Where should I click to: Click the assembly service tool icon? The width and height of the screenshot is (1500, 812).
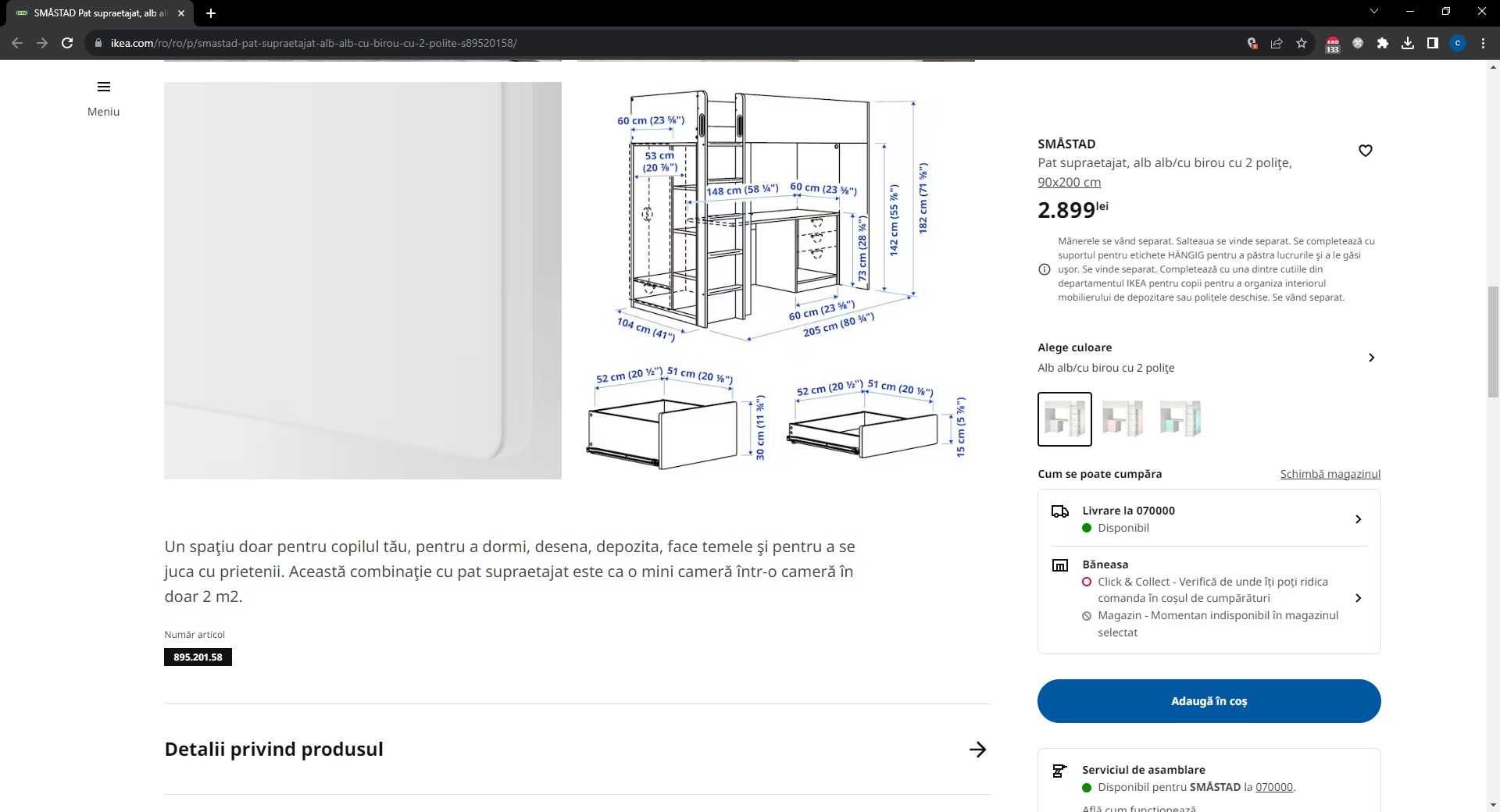click(1059, 771)
